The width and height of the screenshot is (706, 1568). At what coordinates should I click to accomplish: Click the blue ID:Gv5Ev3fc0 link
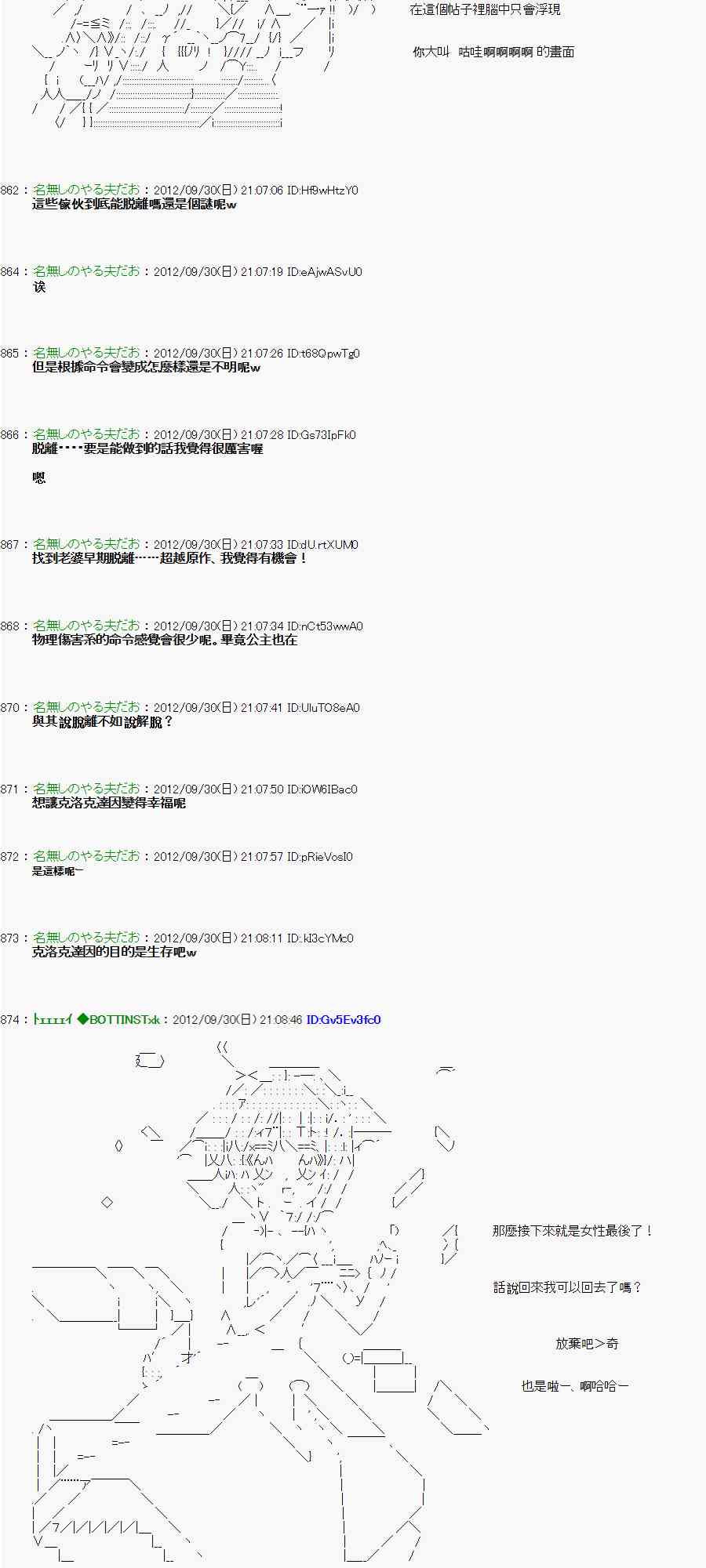pos(343,1020)
